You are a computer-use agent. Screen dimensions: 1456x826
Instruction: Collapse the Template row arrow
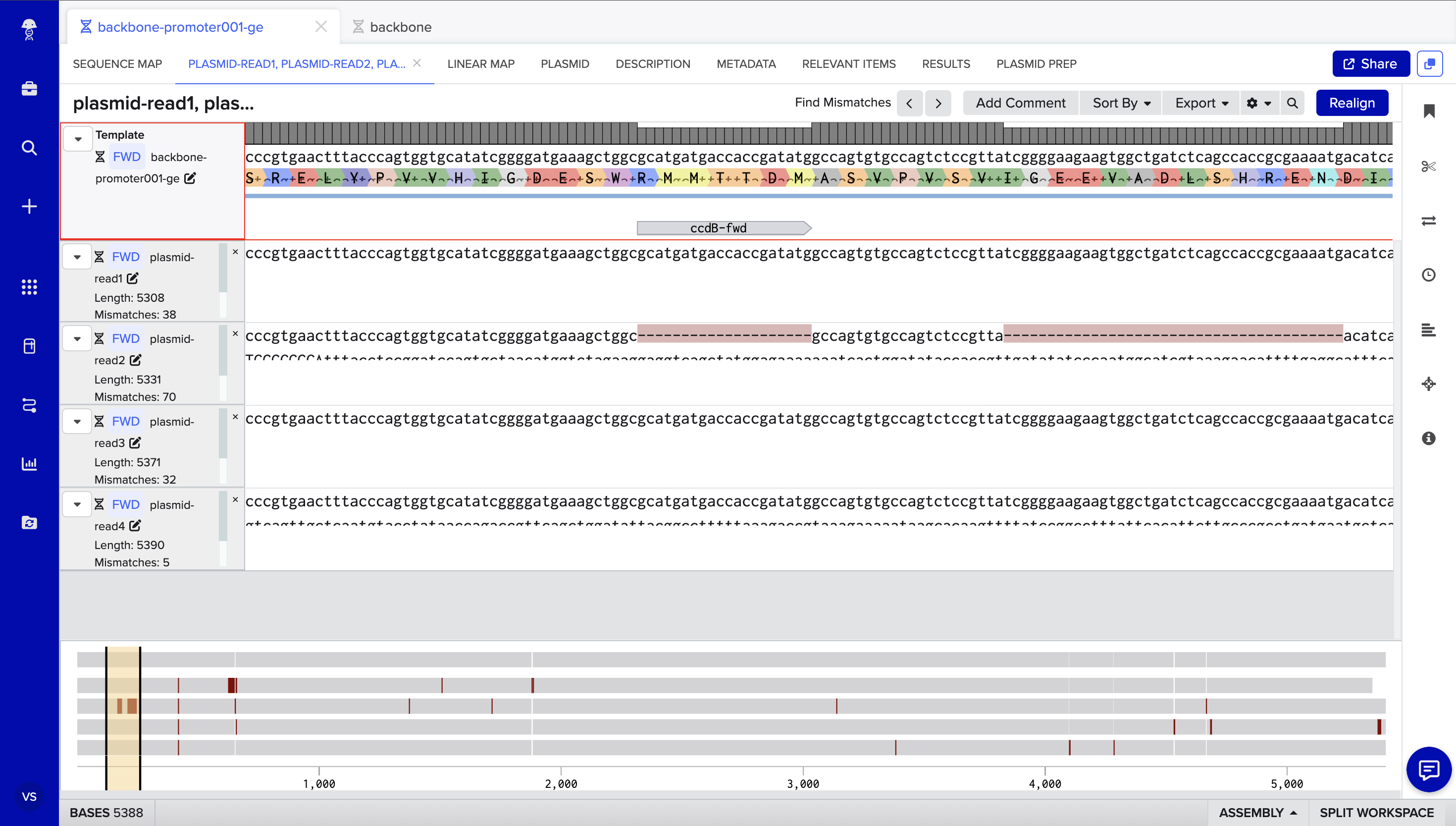pyautogui.click(x=78, y=139)
